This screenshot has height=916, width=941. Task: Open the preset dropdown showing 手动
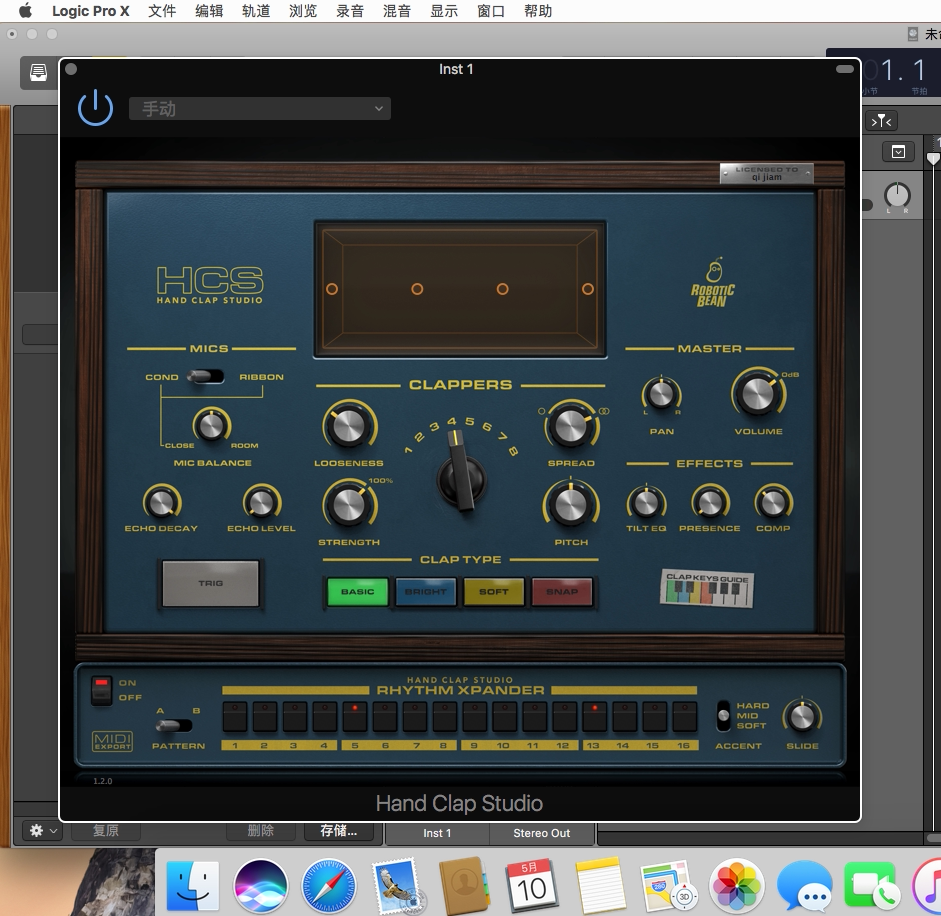(259, 109)
